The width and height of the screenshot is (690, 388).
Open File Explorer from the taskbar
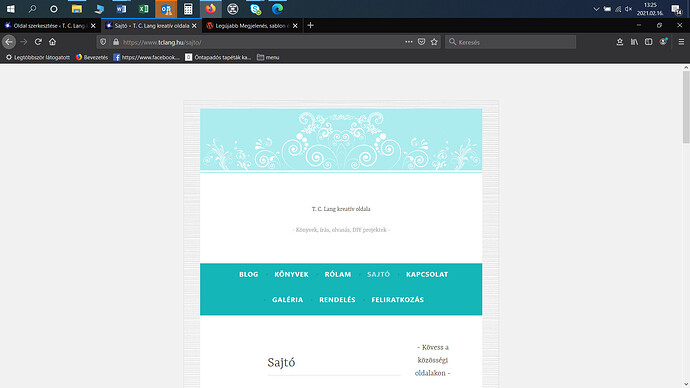(x=77, y=9)
